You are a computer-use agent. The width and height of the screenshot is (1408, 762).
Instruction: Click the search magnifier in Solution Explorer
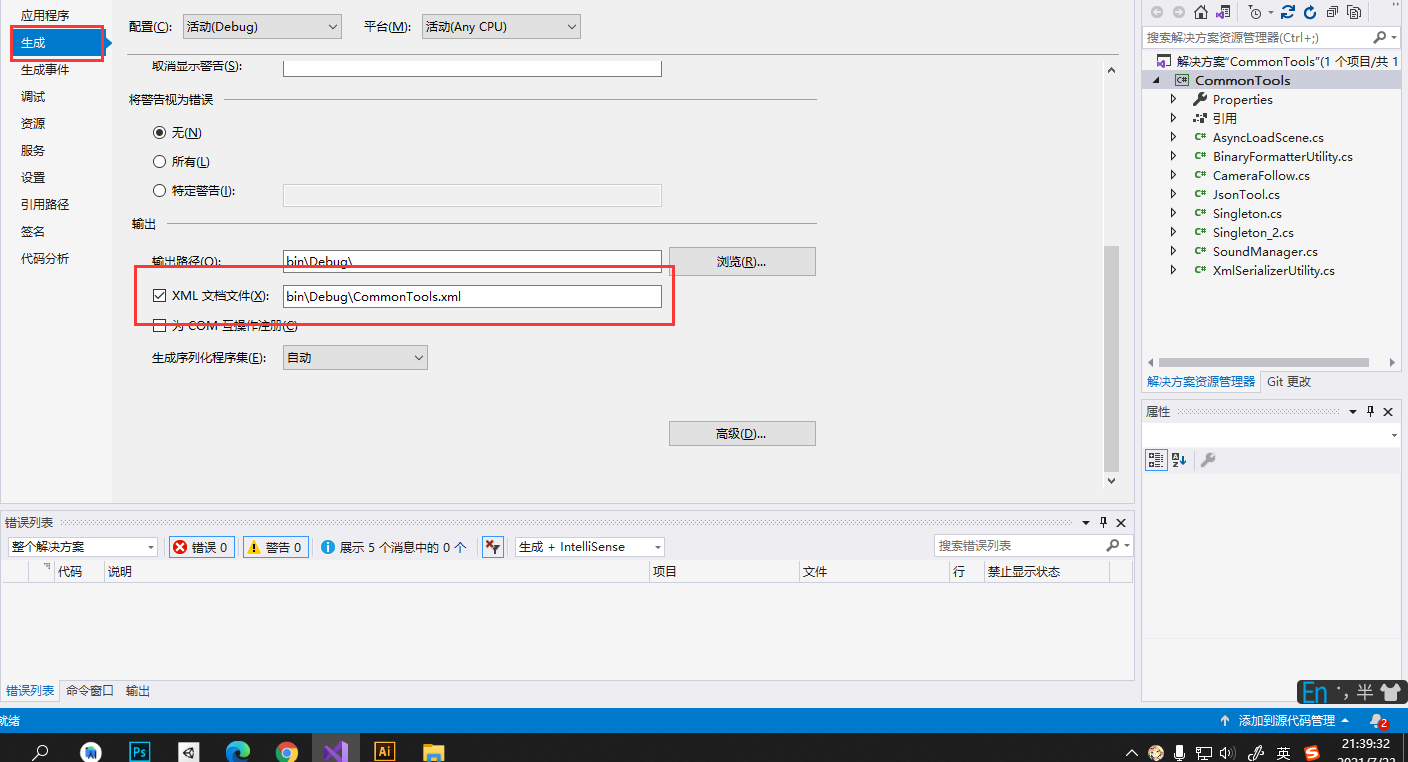[x=1380, y=37]
